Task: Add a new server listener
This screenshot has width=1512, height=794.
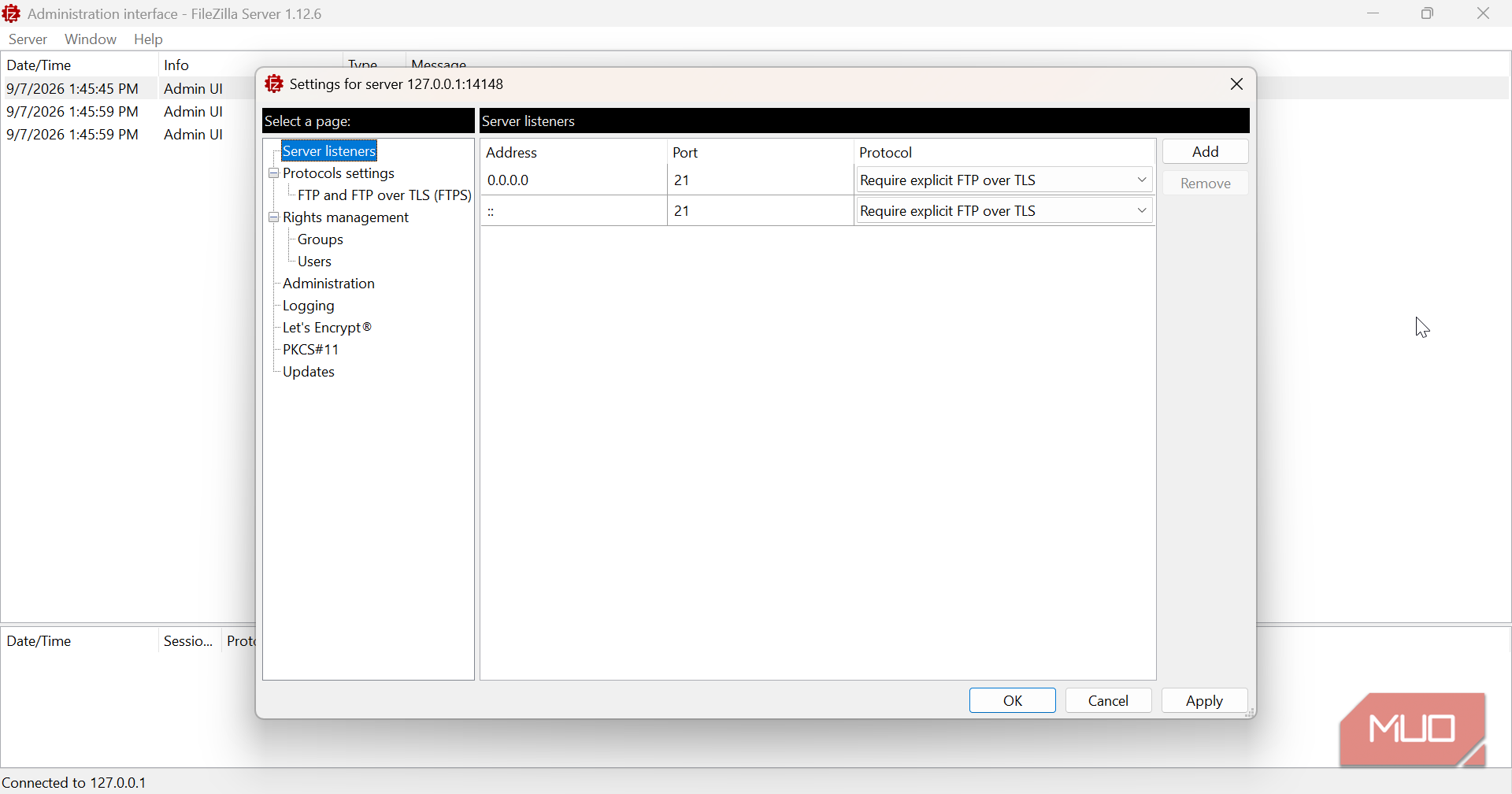Action: [x=1205, y=152]
